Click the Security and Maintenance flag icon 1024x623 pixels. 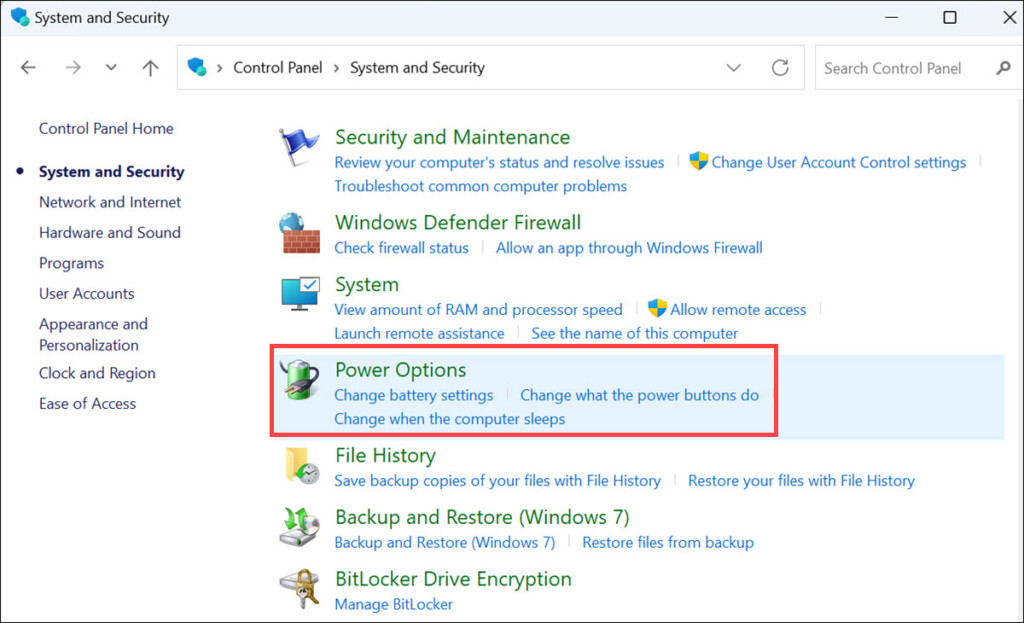(299, 149)
